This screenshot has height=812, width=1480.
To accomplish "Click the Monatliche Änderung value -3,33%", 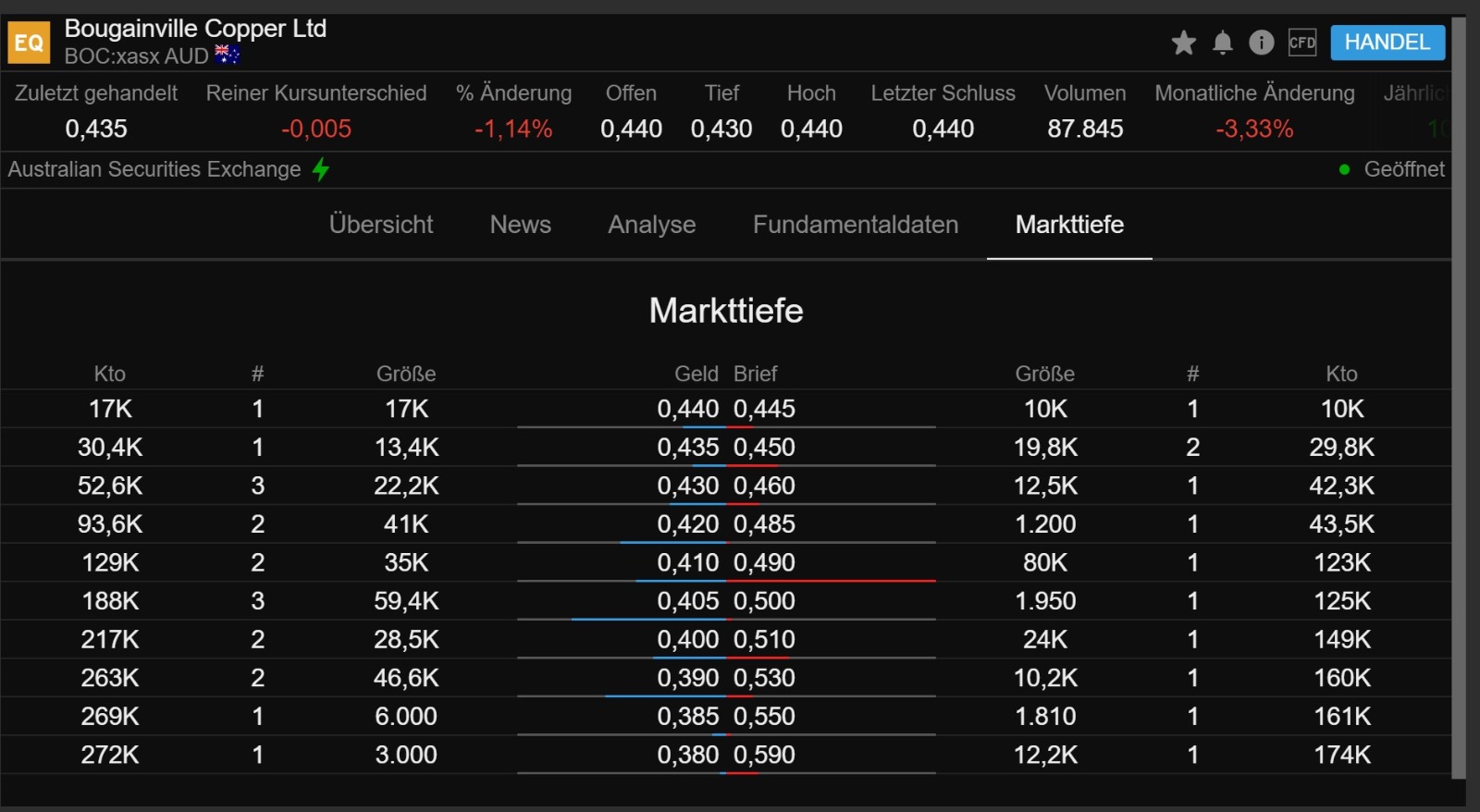I will click(1254, 129).
